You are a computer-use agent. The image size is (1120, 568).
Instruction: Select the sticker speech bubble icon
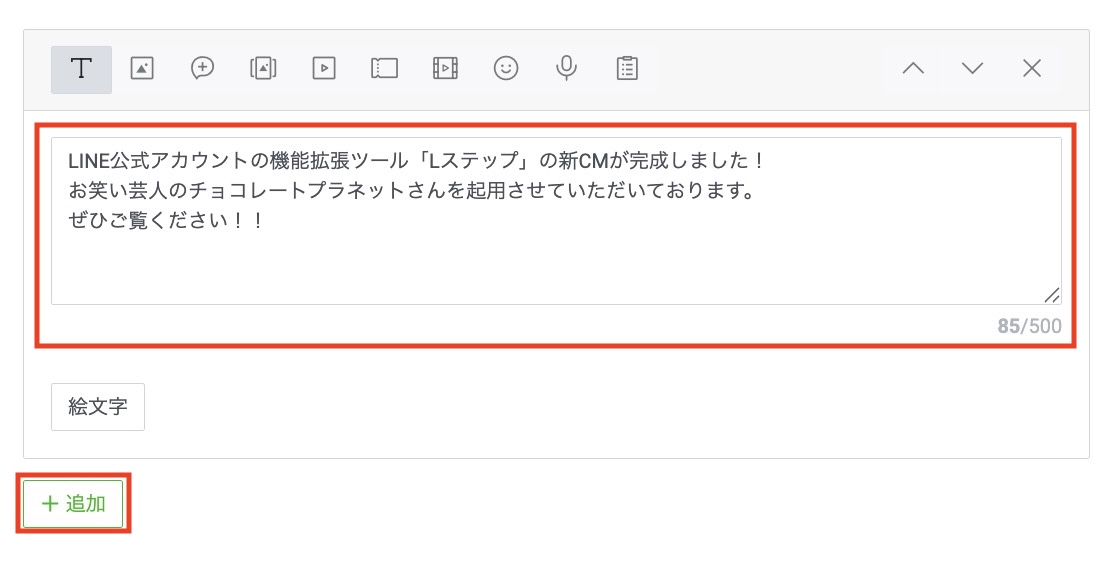[203, 69]
